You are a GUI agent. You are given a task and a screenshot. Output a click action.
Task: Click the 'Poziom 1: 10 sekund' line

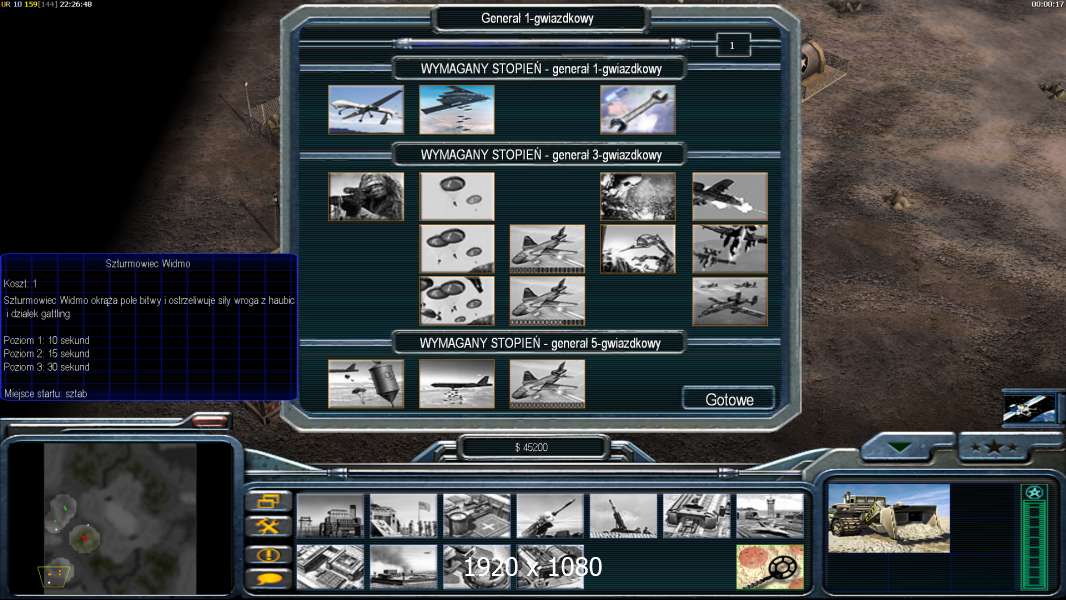click(x=46, y=340)
